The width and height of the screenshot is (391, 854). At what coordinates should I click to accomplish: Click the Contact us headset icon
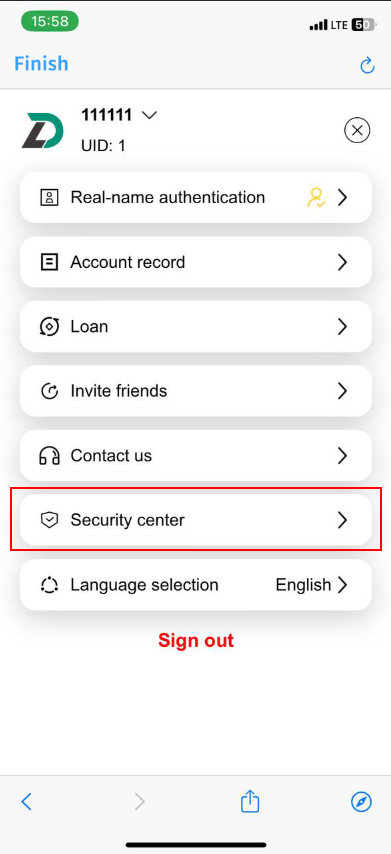(50, 455)
